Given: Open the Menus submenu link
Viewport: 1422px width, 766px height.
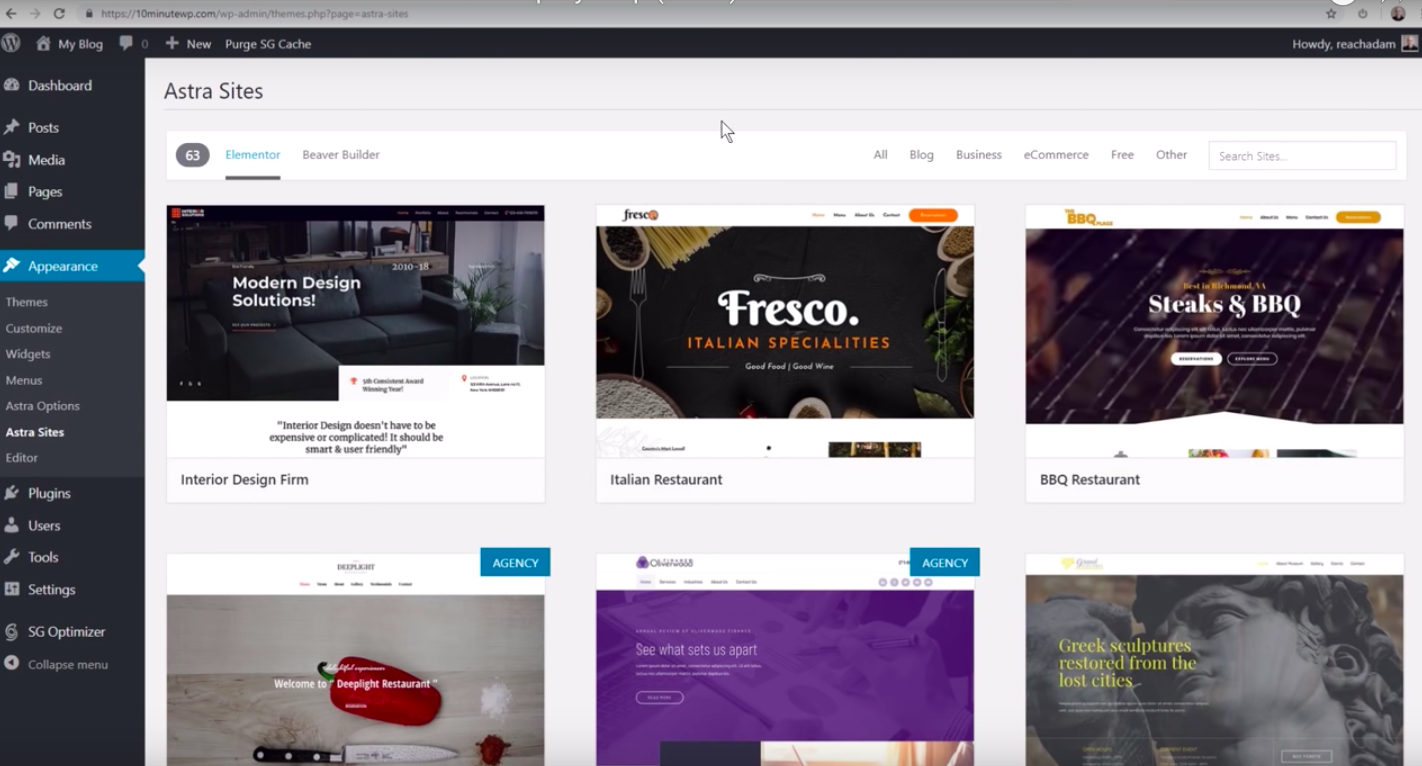Looking at the screenshot, I should point(24,380).
